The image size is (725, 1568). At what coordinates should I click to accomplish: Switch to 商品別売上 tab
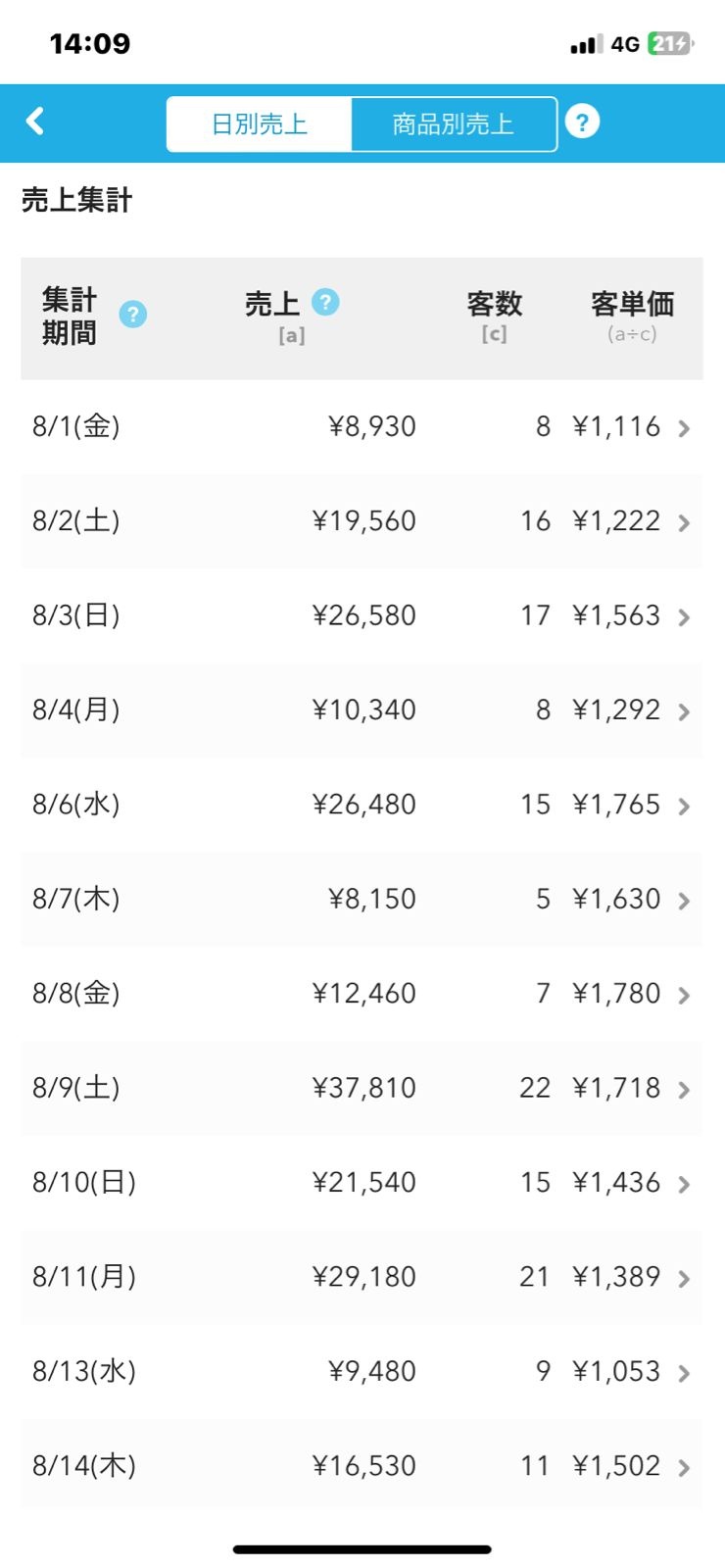(453, 124)
